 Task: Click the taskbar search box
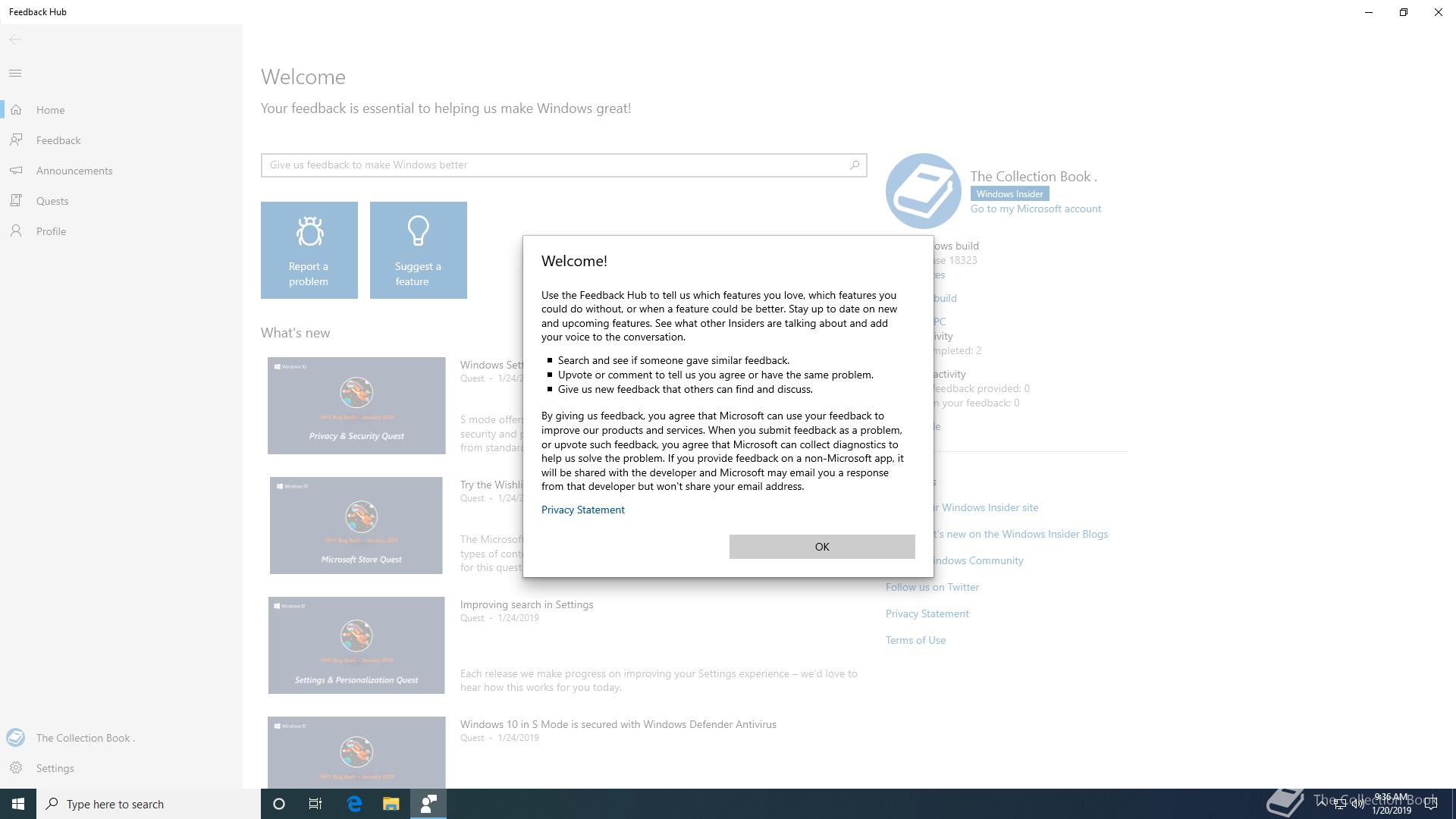(x=149, y=804)
